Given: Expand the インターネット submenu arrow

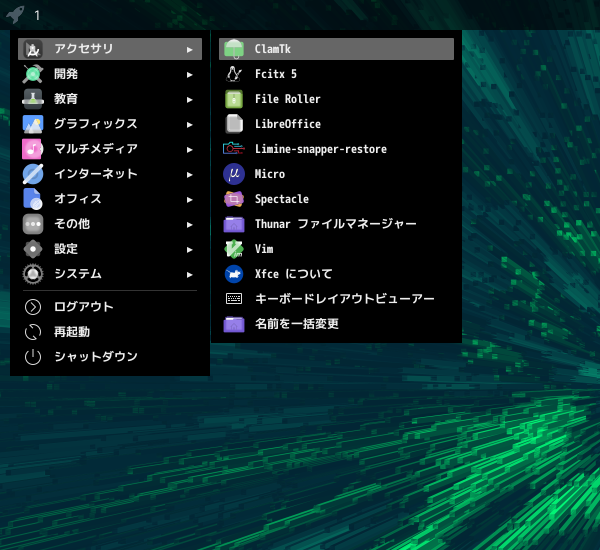Looking at the screenshot, I should pos(189,175).
